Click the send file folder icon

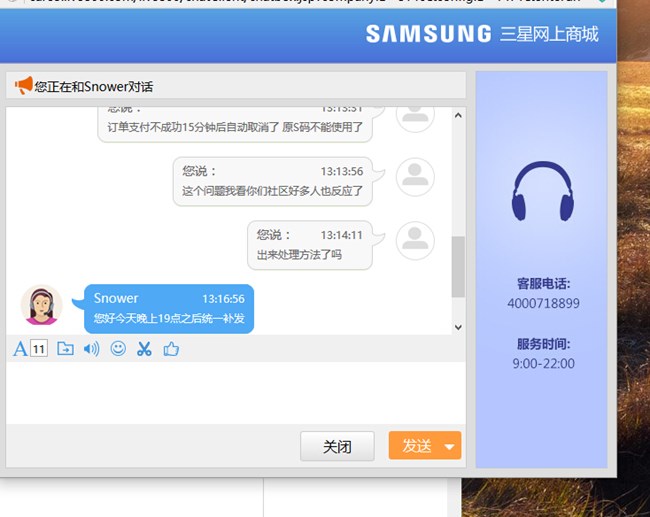[x=65, y=349]
